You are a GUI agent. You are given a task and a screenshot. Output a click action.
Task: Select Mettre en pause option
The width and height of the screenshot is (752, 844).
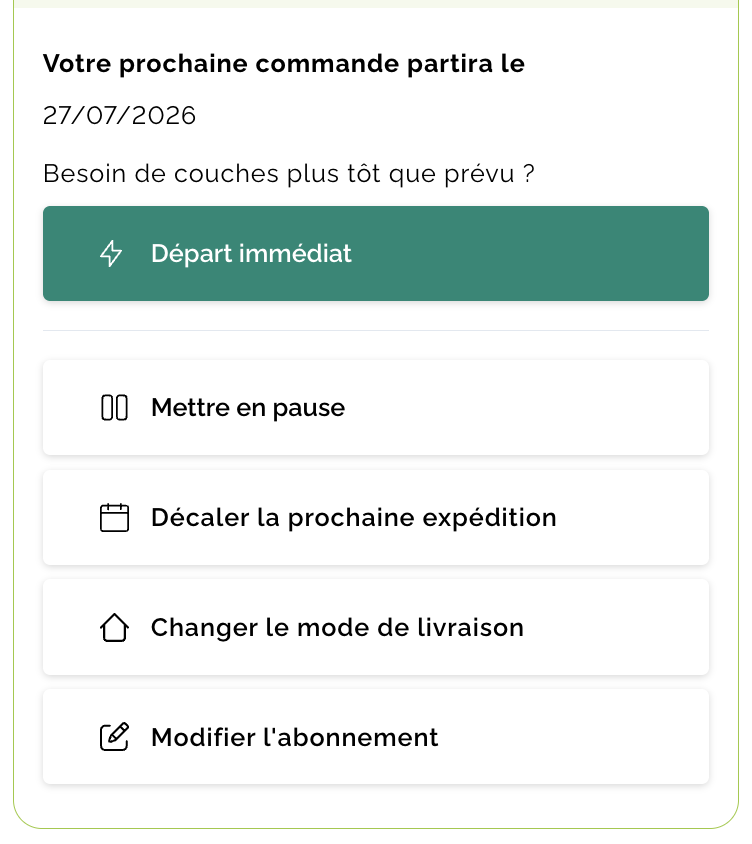click(x=376, y=407)
